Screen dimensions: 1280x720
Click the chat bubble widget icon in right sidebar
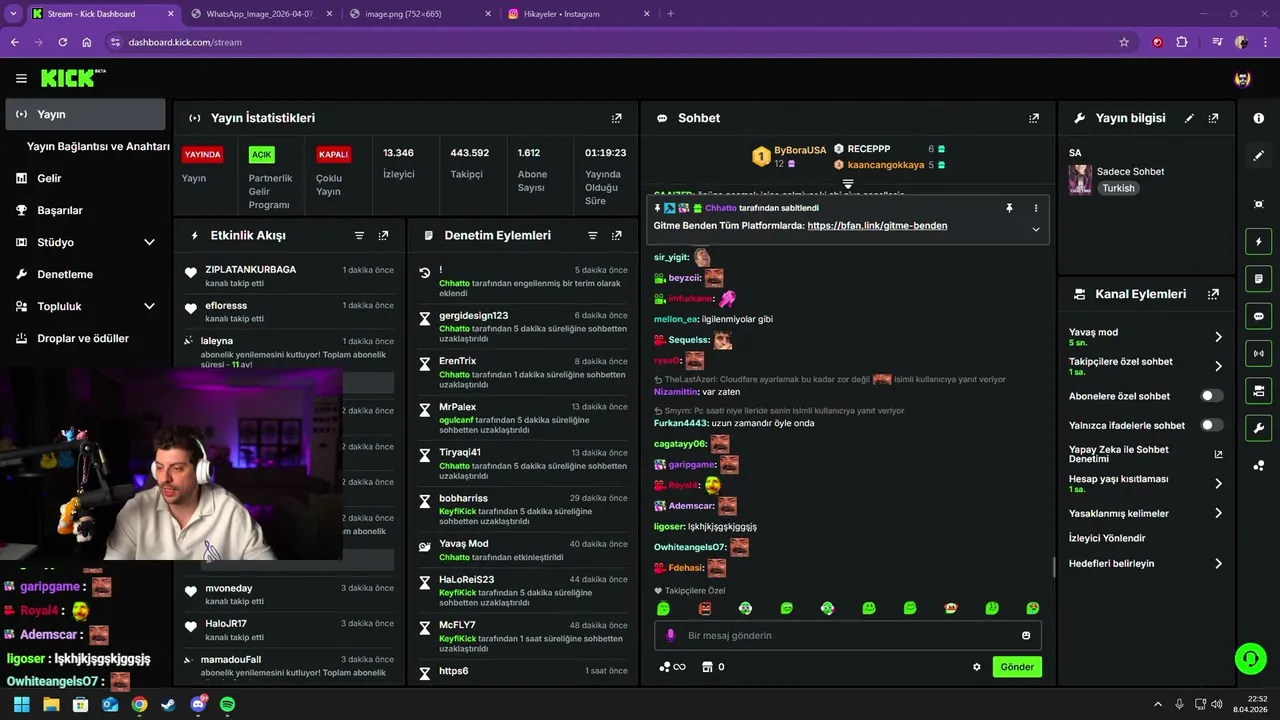click(x=1259, y=316)
